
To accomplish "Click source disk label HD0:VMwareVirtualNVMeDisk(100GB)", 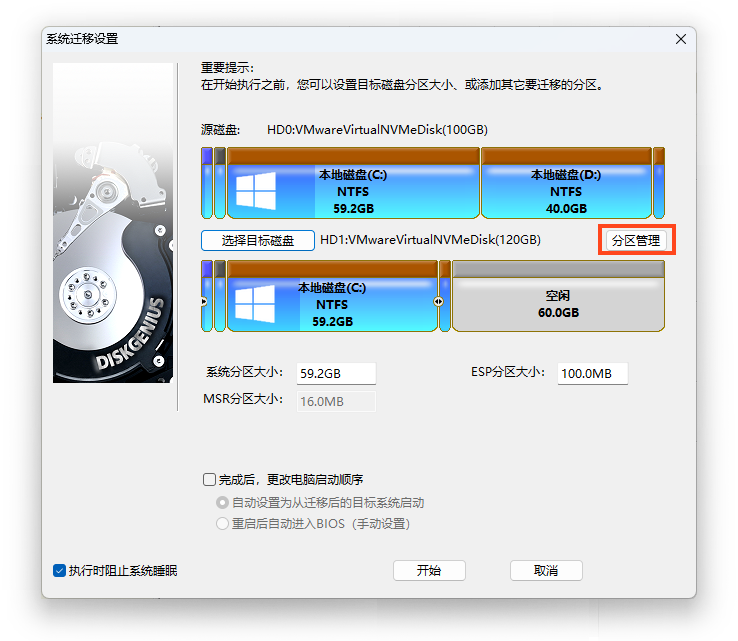I will pyautogui.click(x=377, y=129).
